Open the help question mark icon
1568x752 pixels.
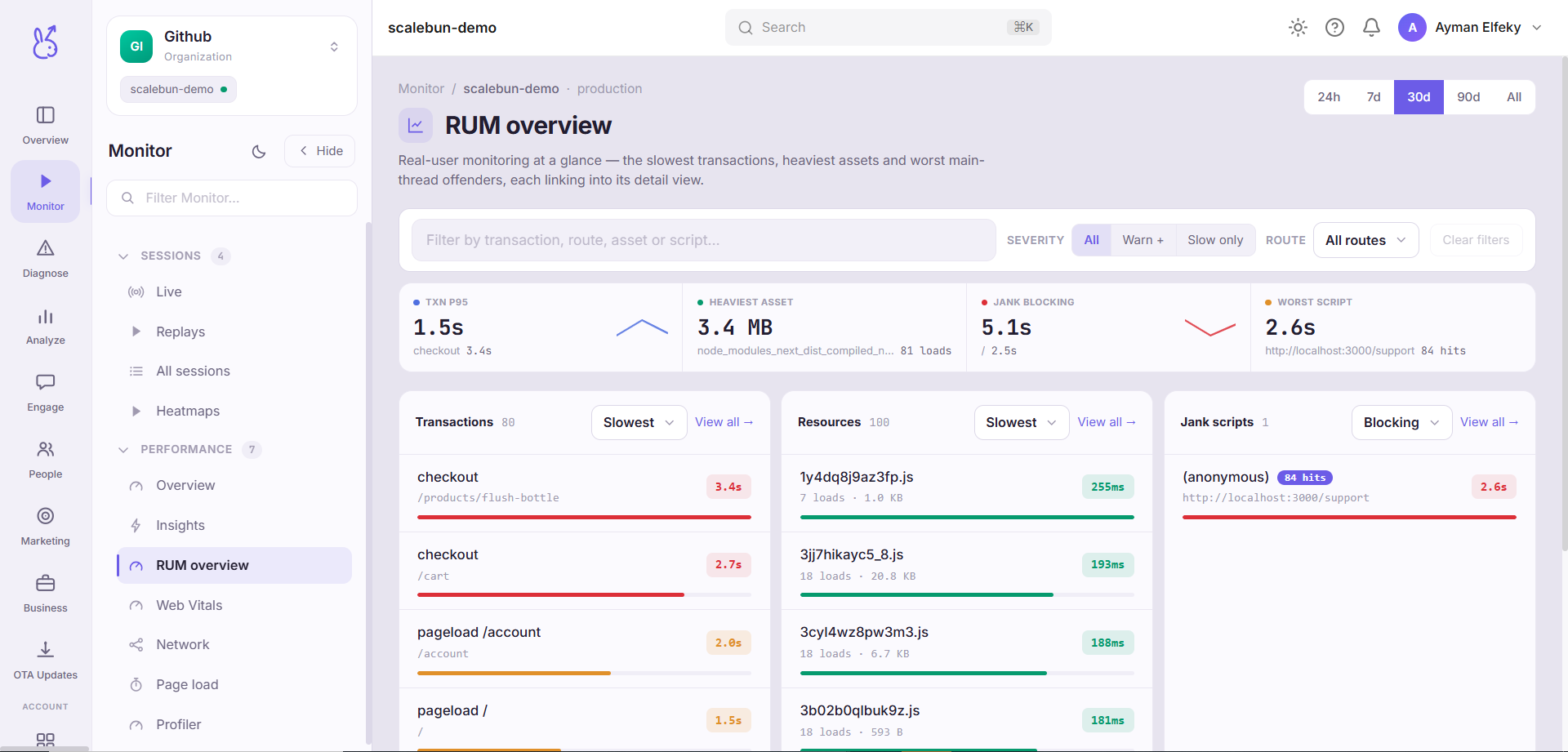1334,28
